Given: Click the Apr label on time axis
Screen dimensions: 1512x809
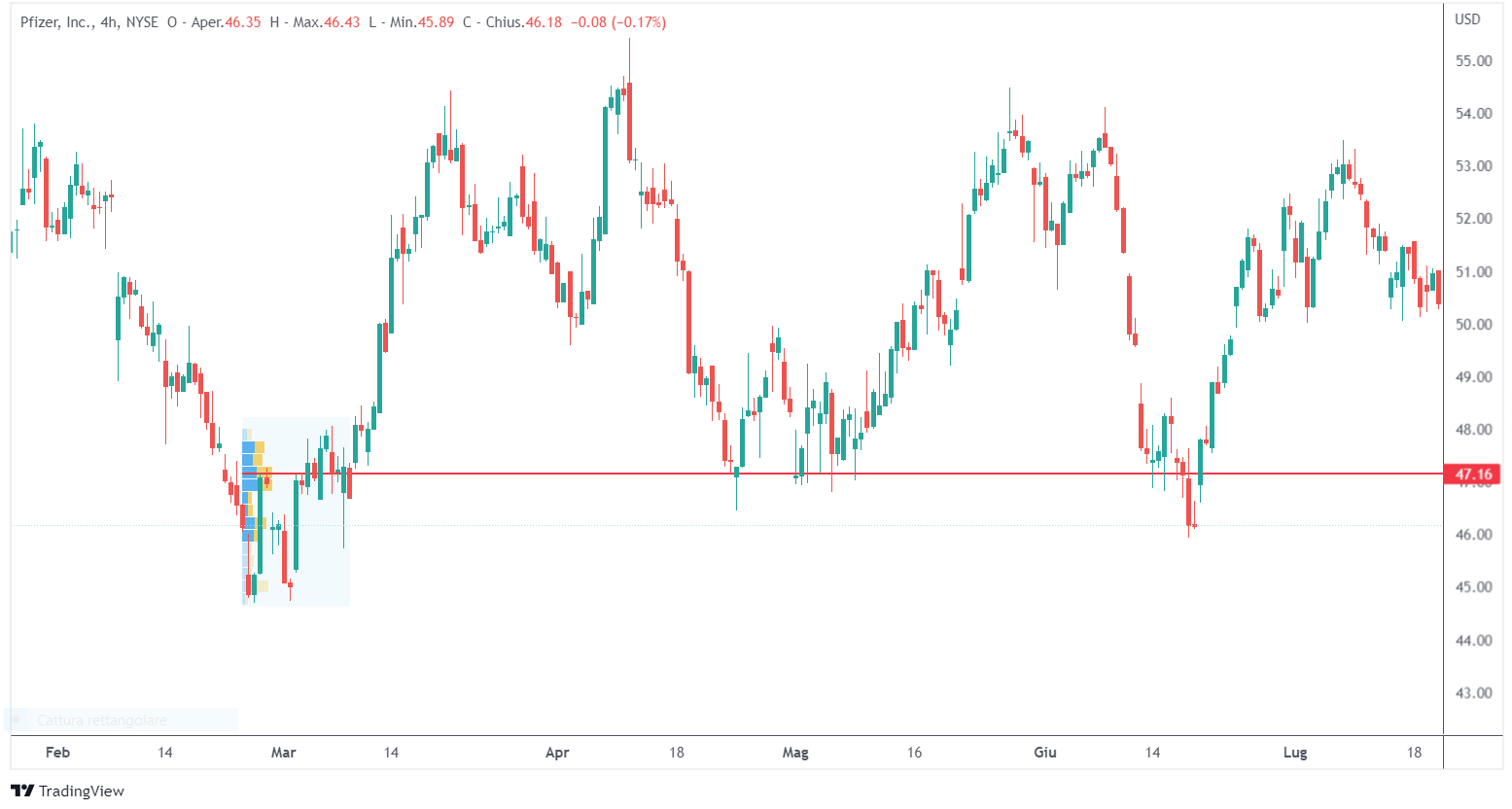Looking at the screenshot, I should [557, 753].
